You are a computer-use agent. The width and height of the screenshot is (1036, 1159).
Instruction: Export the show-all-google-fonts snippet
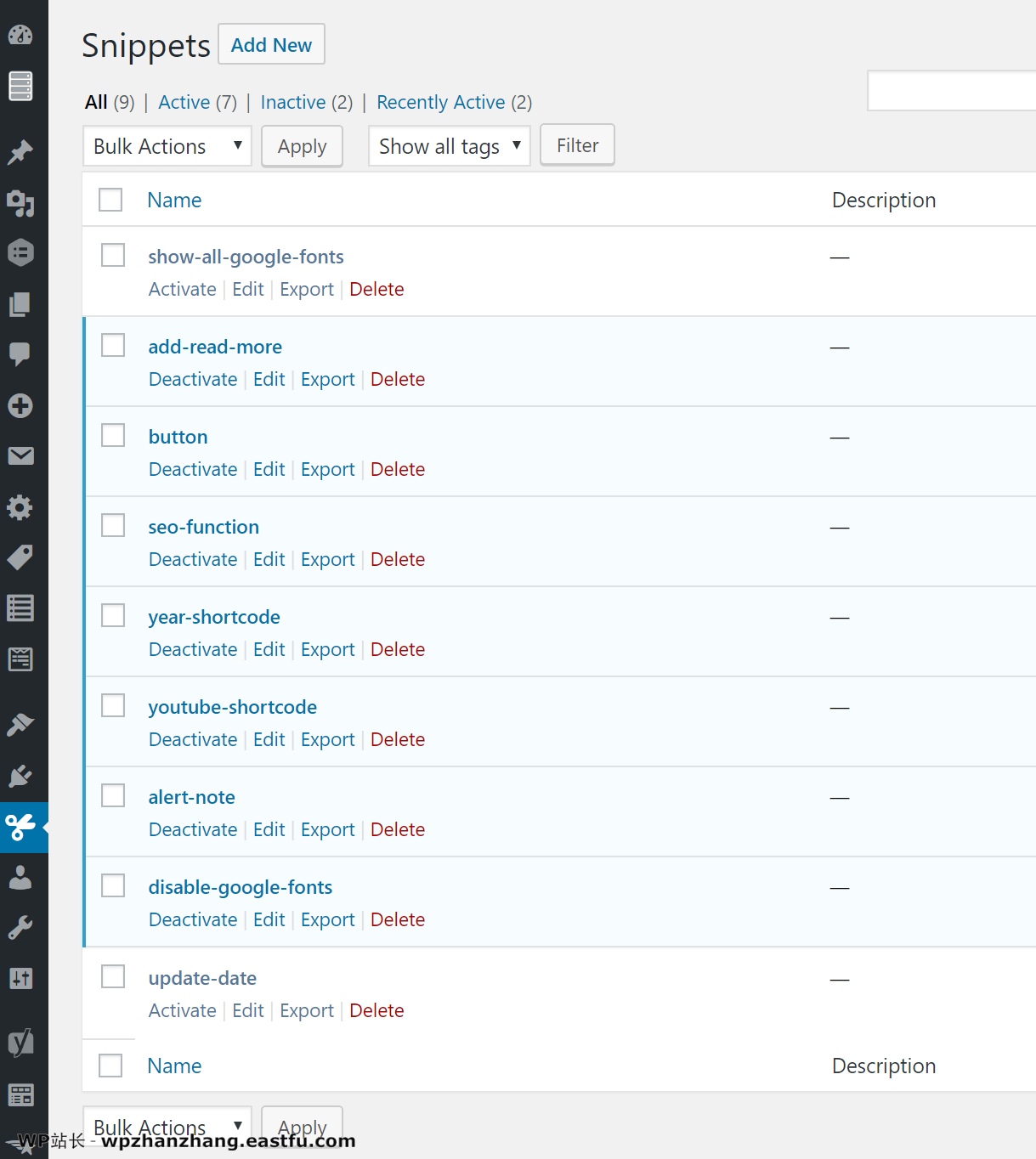click(x=306, y=289)
